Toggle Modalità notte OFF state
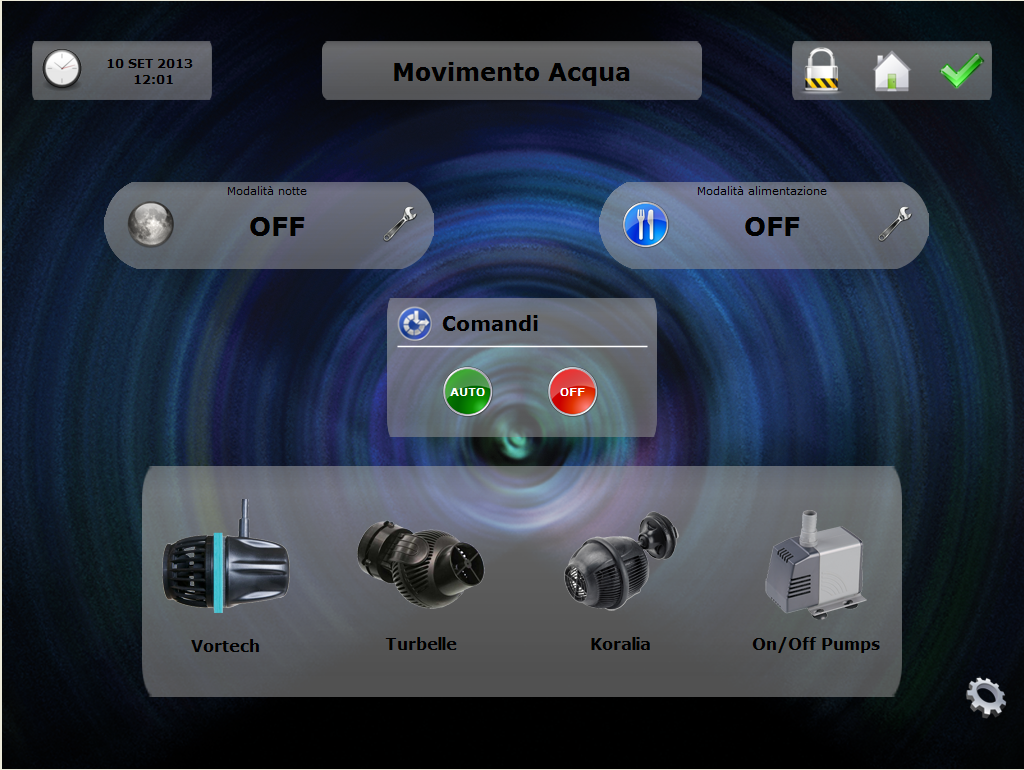 coord(277,227)
